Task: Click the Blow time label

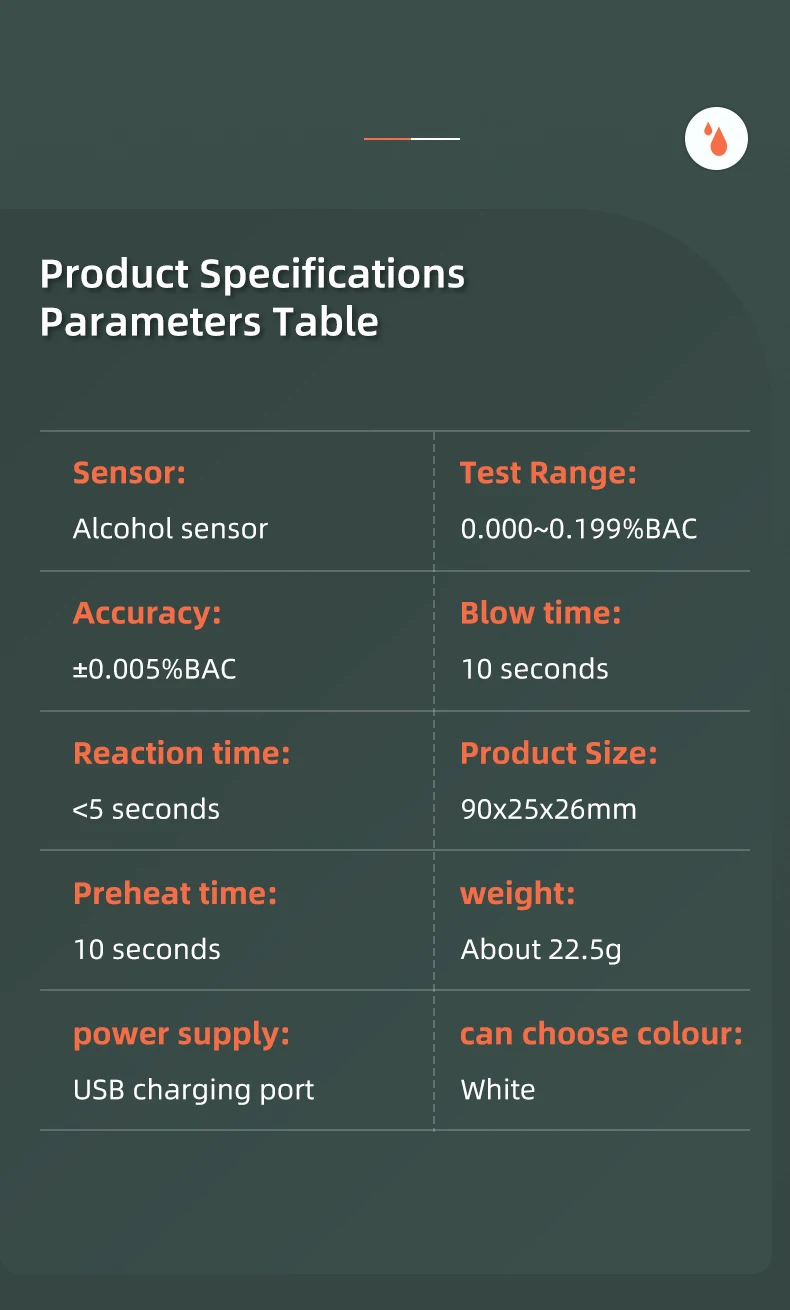Action: click(x=541, y=613)
